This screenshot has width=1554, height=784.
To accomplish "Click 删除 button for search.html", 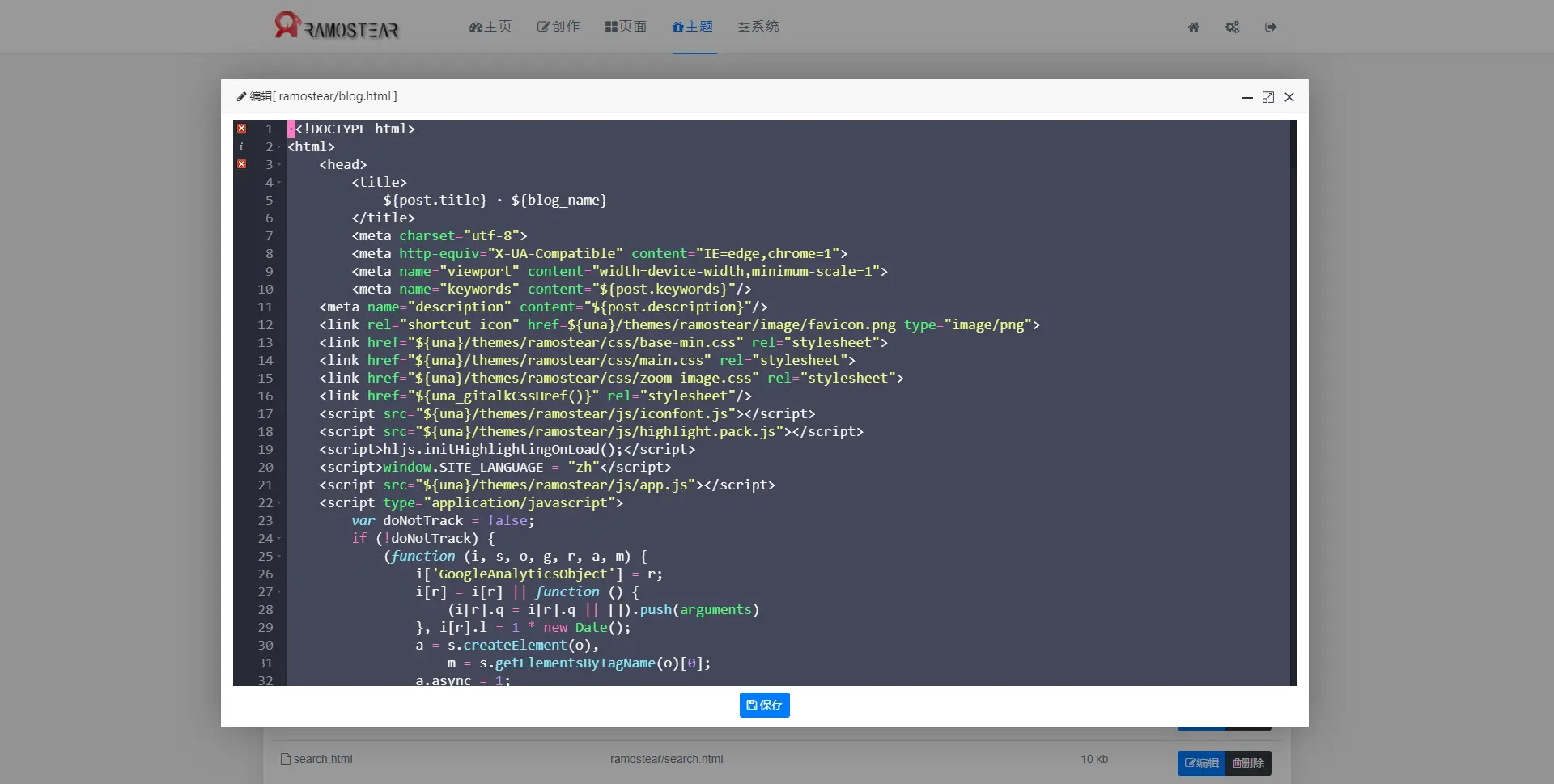I will point(1248,763).
